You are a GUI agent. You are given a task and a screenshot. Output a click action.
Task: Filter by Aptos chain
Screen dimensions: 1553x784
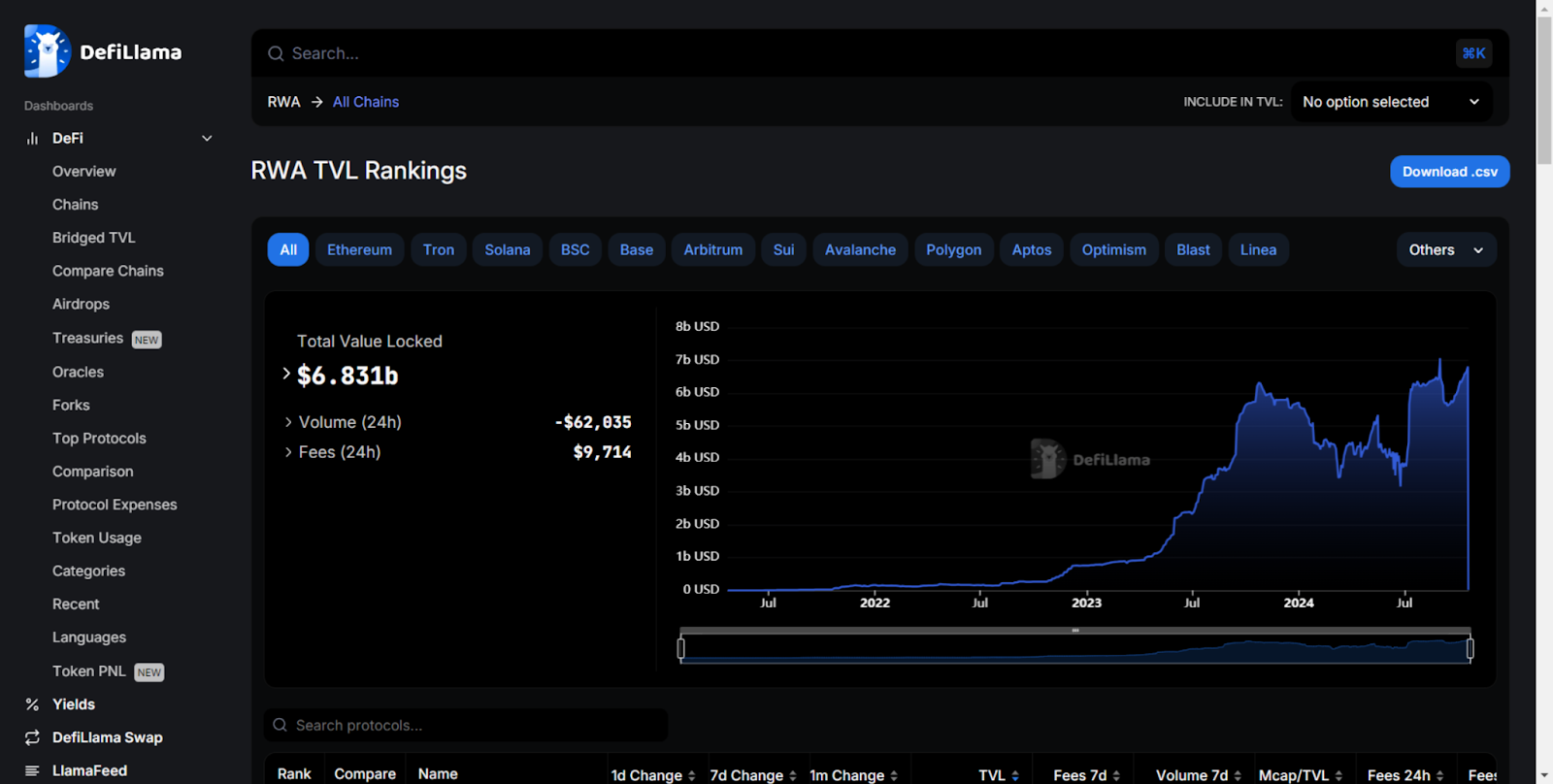tap(1032, 249)
